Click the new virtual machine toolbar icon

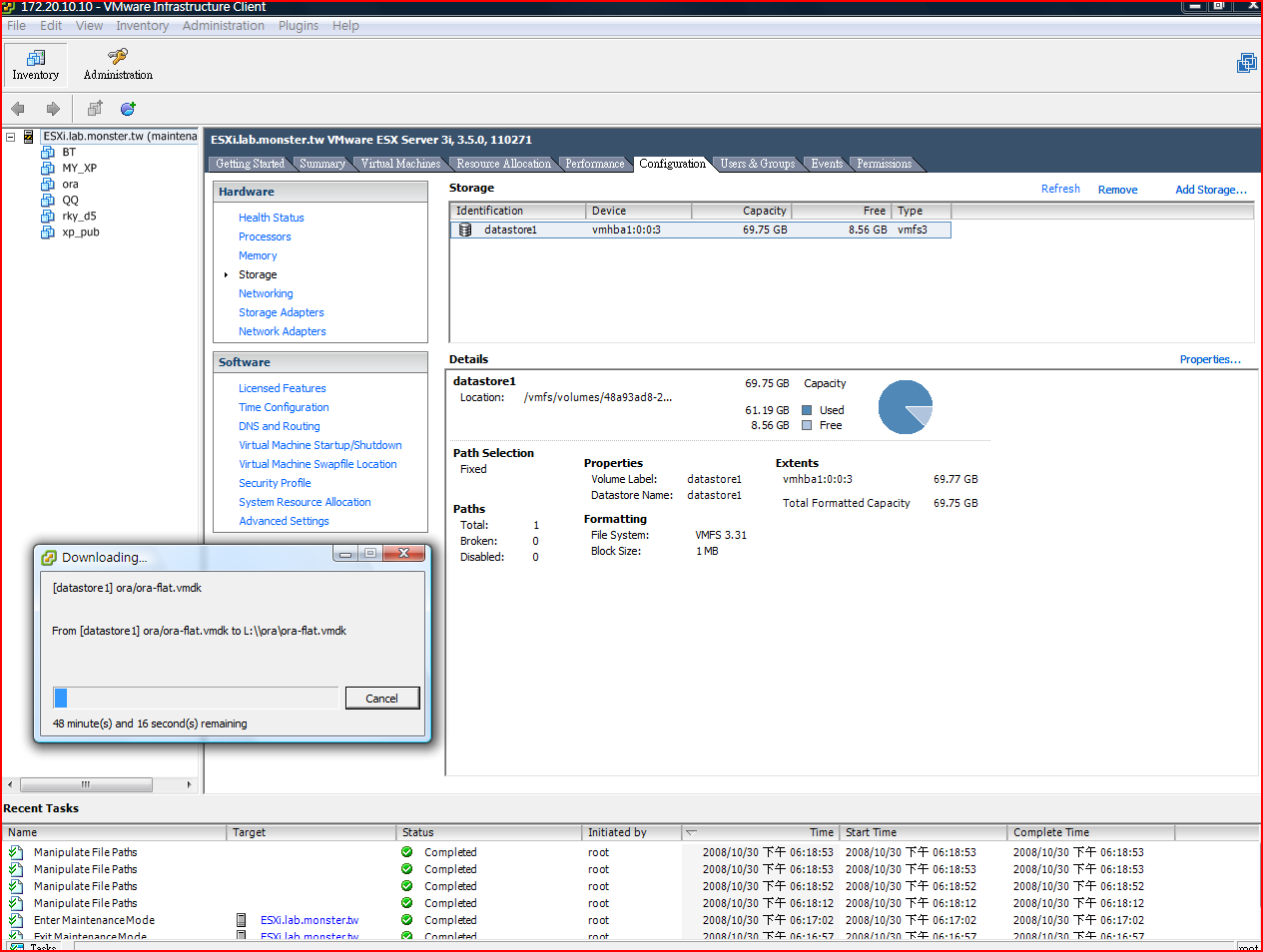point(95,108)
